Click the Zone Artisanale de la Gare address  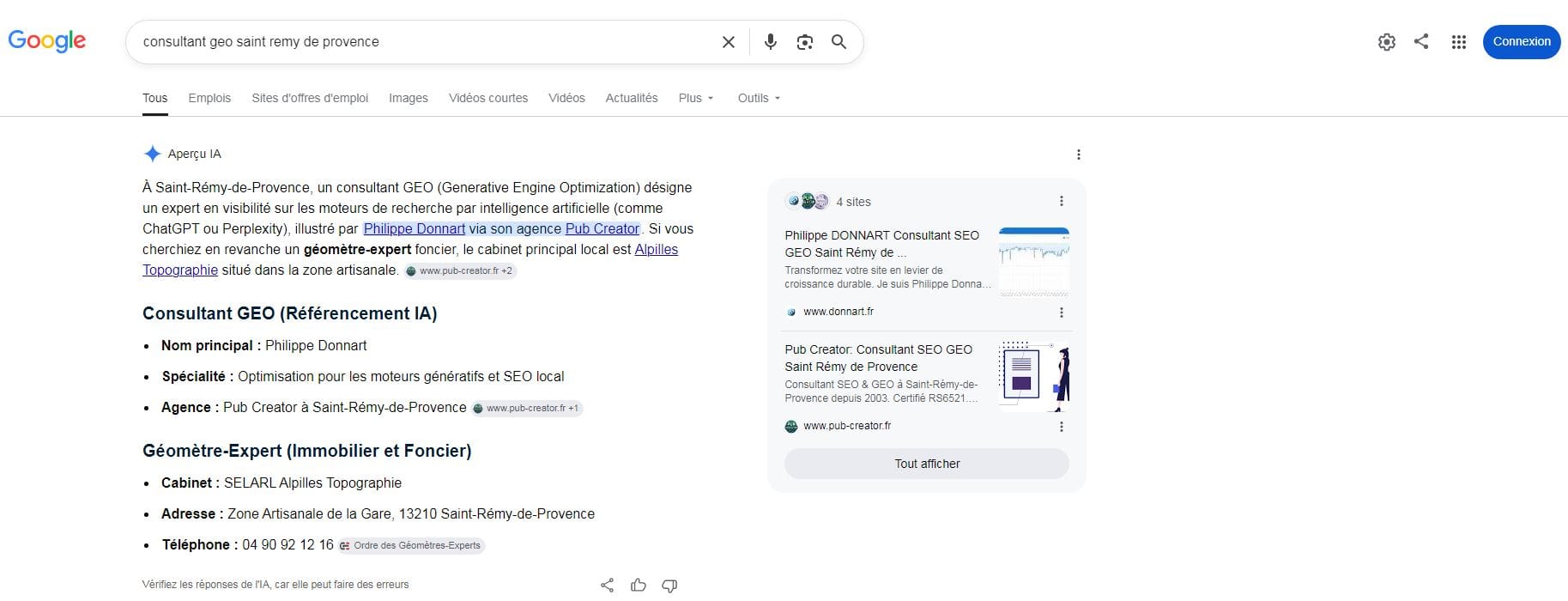[x=411, y=514]
